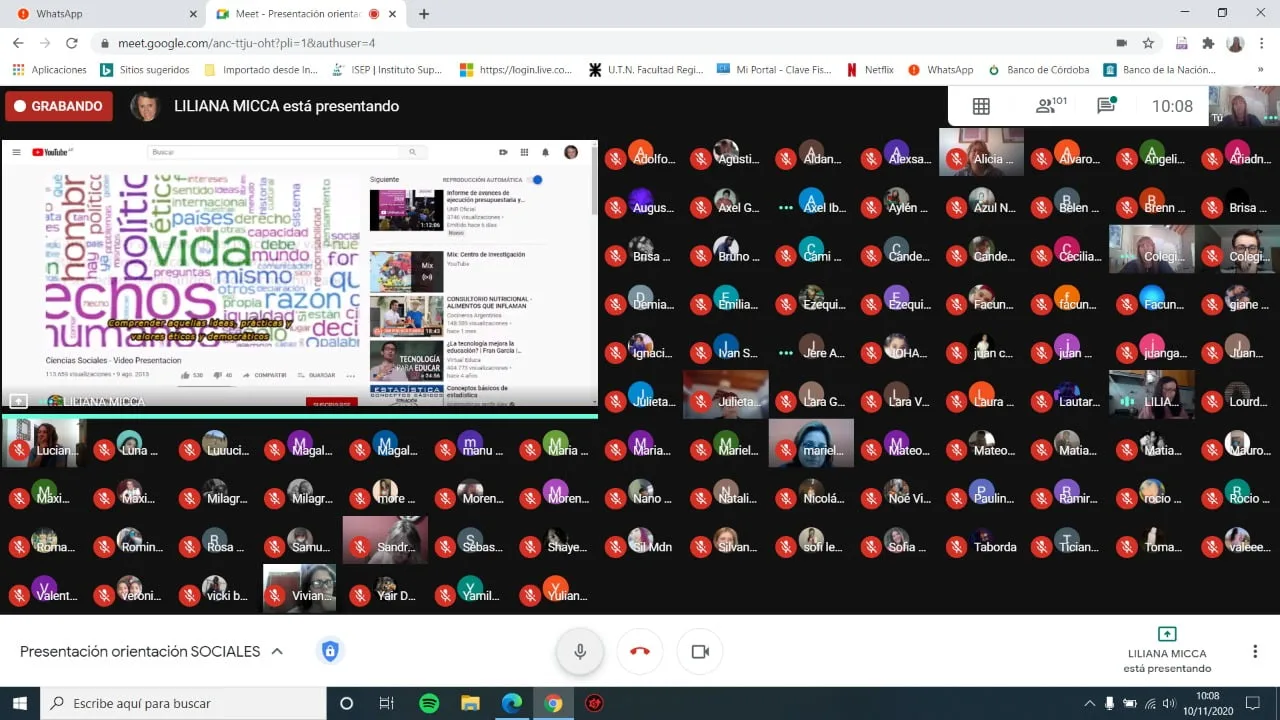Select the Meet - Presentación browser tab
Image resolution: width=1280 pixels, height=720 pixels.
point(305,14)
